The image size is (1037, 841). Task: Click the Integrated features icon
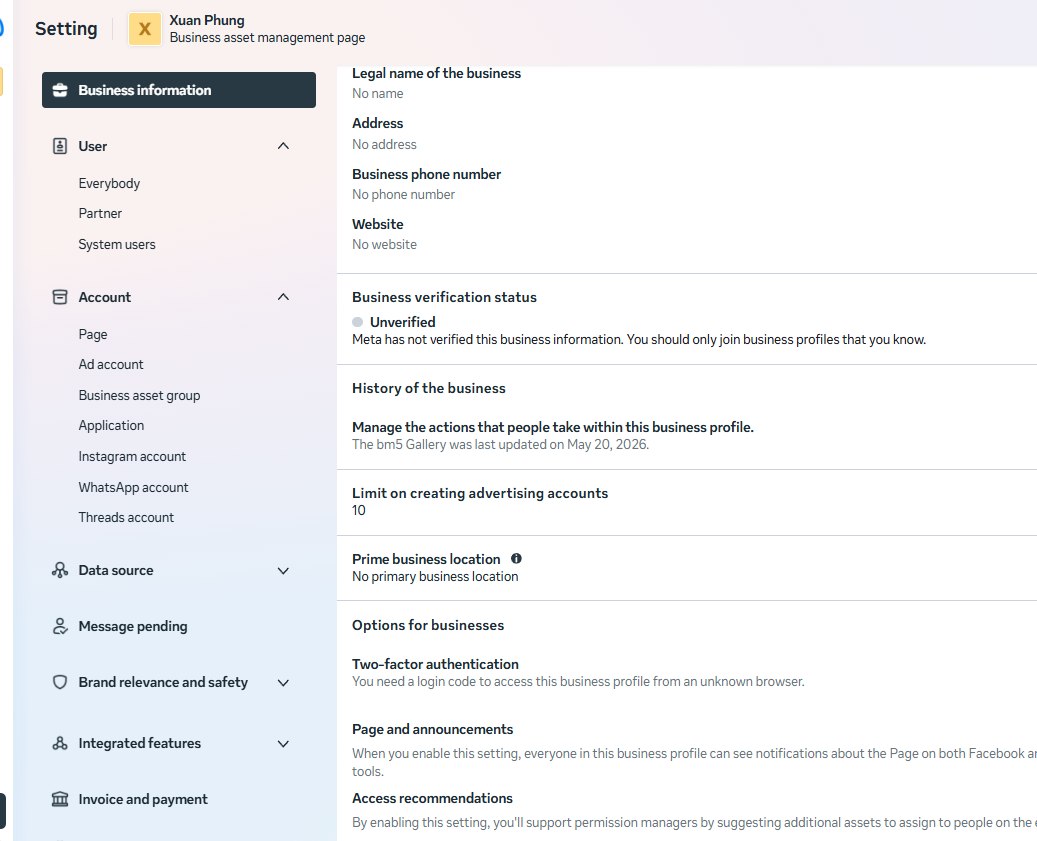[x=60, y=743]
